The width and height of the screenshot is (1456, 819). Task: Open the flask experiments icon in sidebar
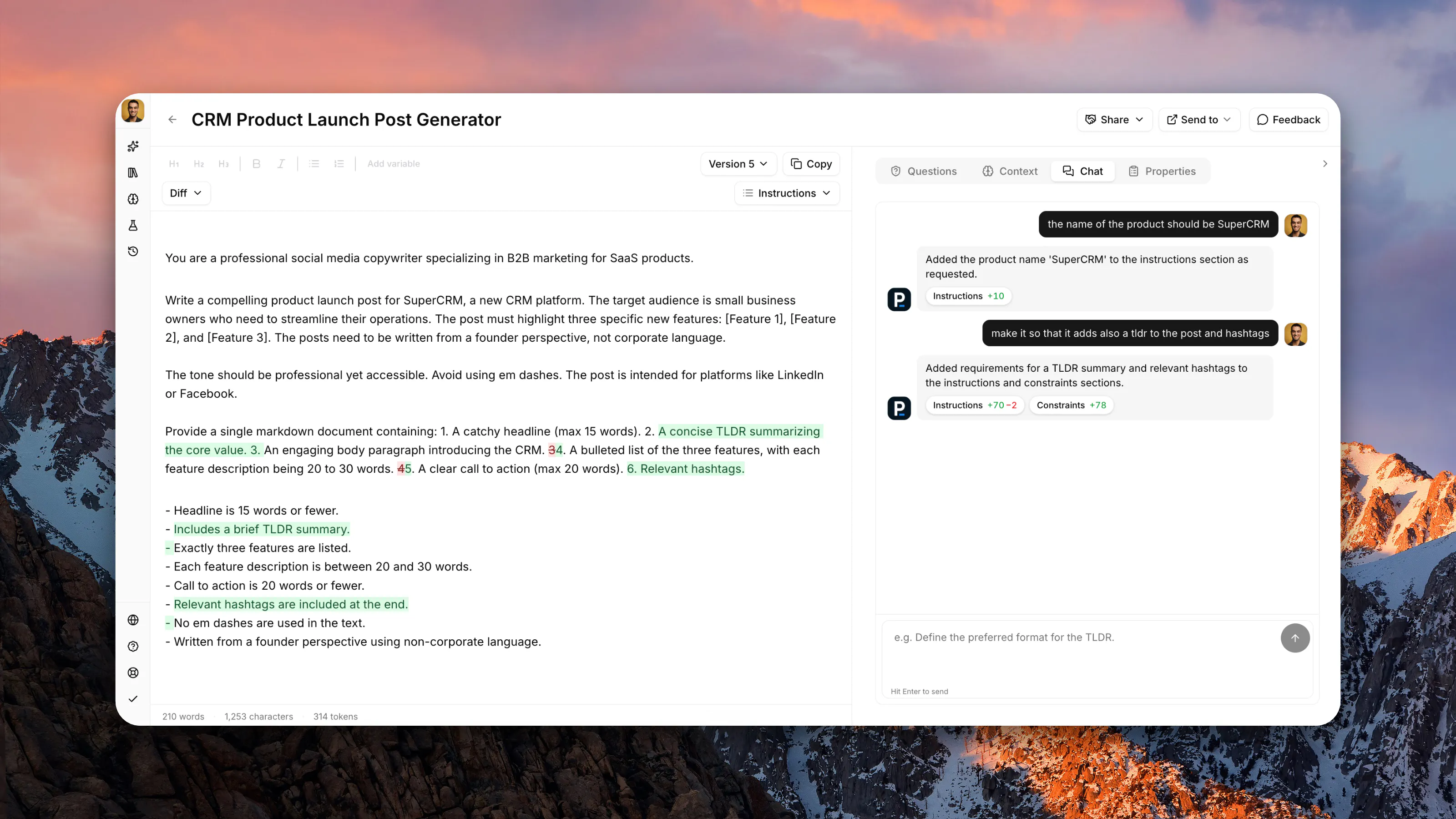pos(133,226)
